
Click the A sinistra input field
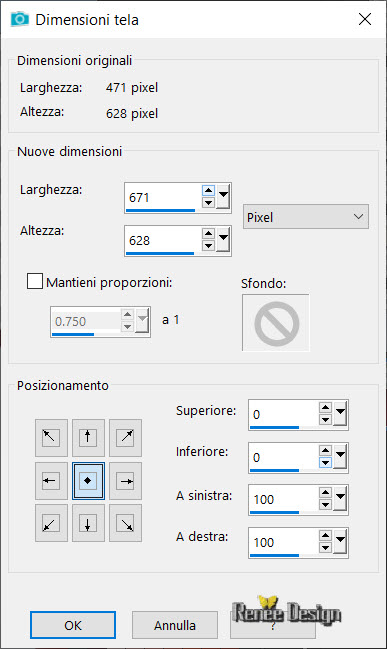284,499
